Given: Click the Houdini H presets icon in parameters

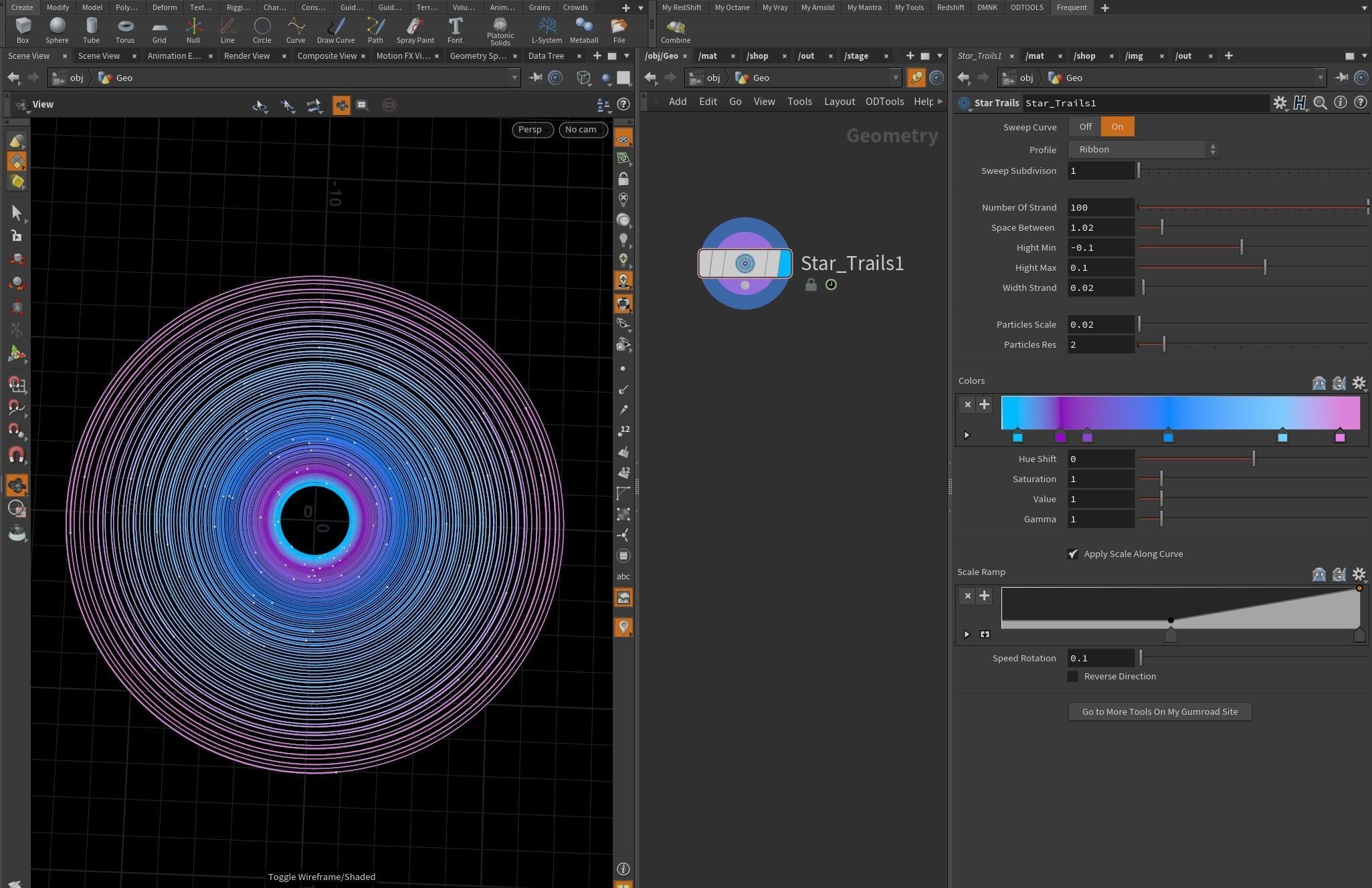Looking at the screenshot, I should [x=1300, y=102].
